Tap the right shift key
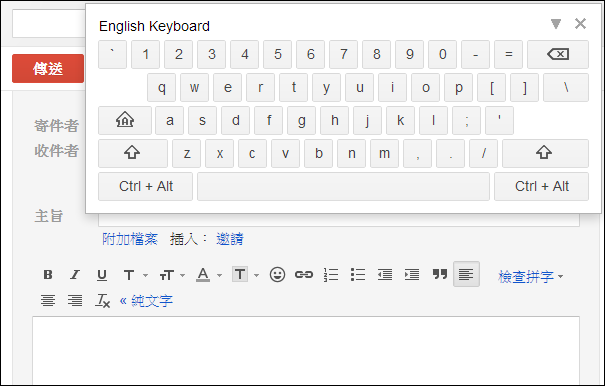The image size is (605, 386). [x=545, y=153]
